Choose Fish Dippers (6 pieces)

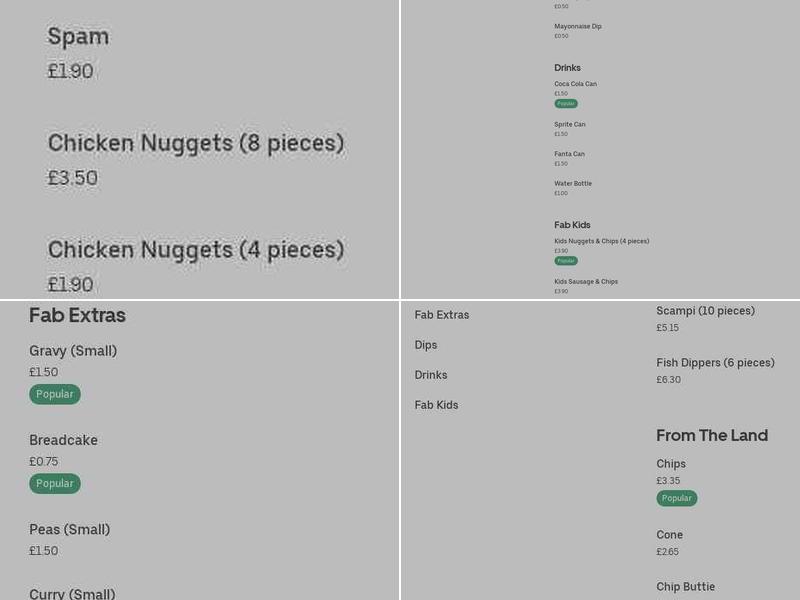pyautogui.click(x=715, y=363)
